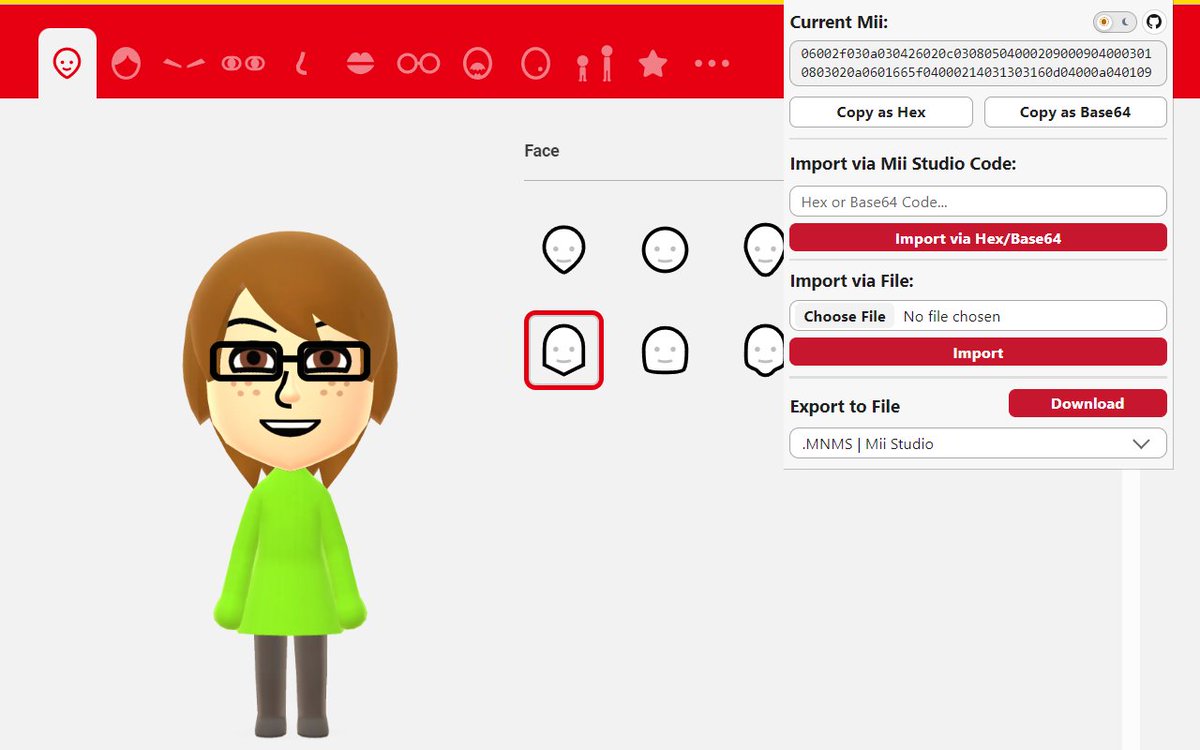Open the GitHub repository icon

pos(1154,21)
